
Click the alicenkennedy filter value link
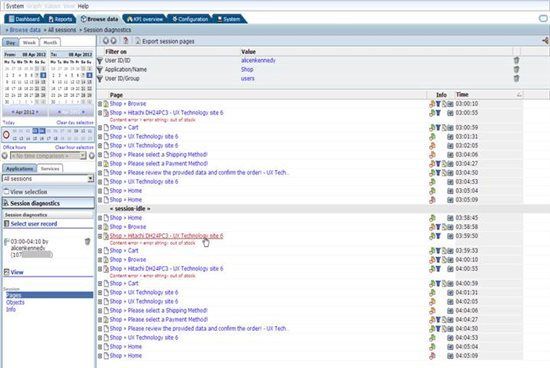pos(258,60)
